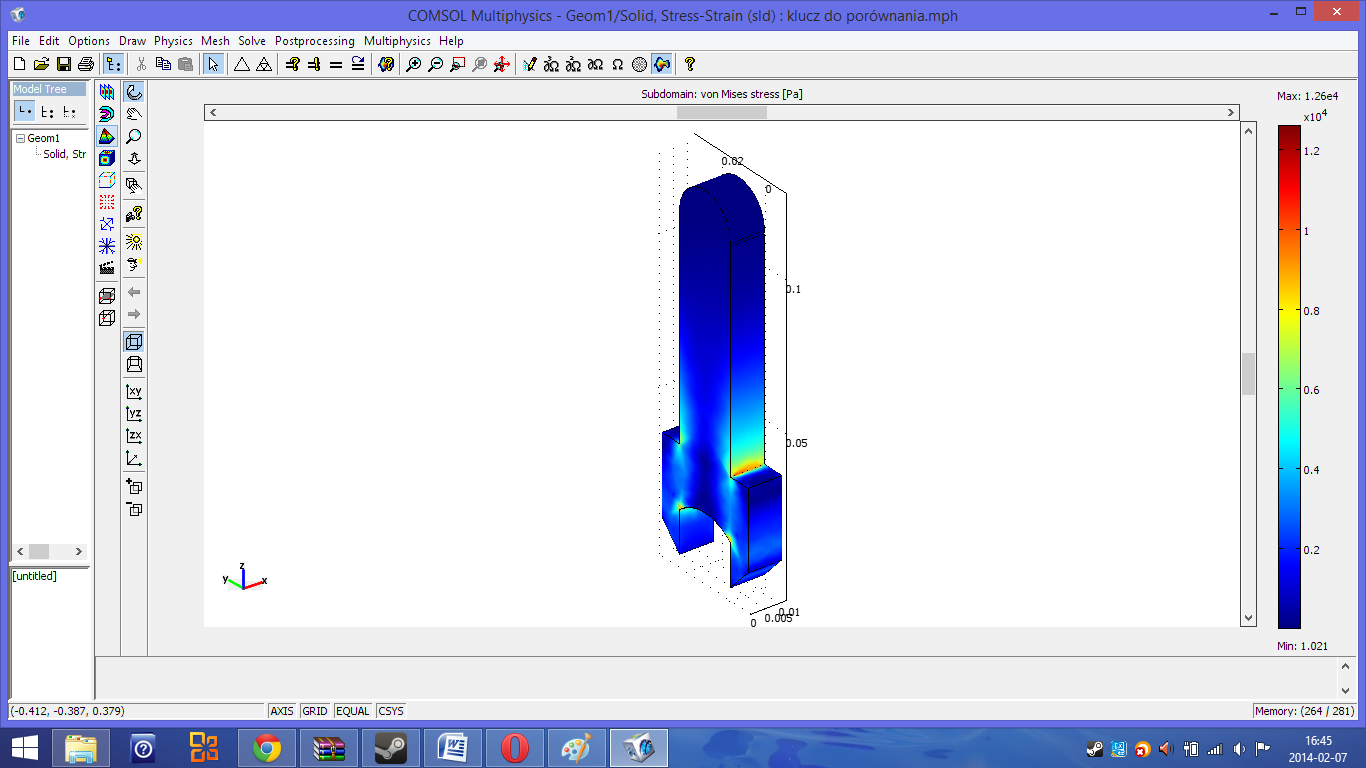Toggle the Model Tree panel button
This screenshot has height=768, width=1366.
point(113,64)
